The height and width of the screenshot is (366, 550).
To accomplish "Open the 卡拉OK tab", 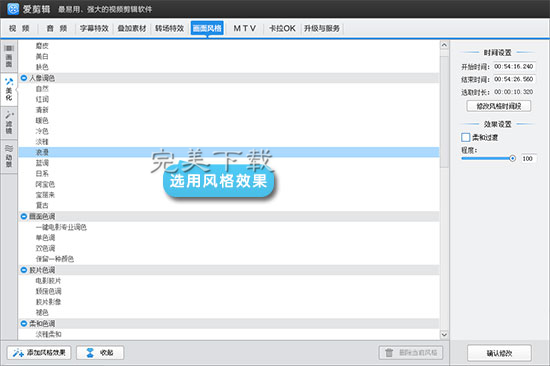I will pos(282,28).
